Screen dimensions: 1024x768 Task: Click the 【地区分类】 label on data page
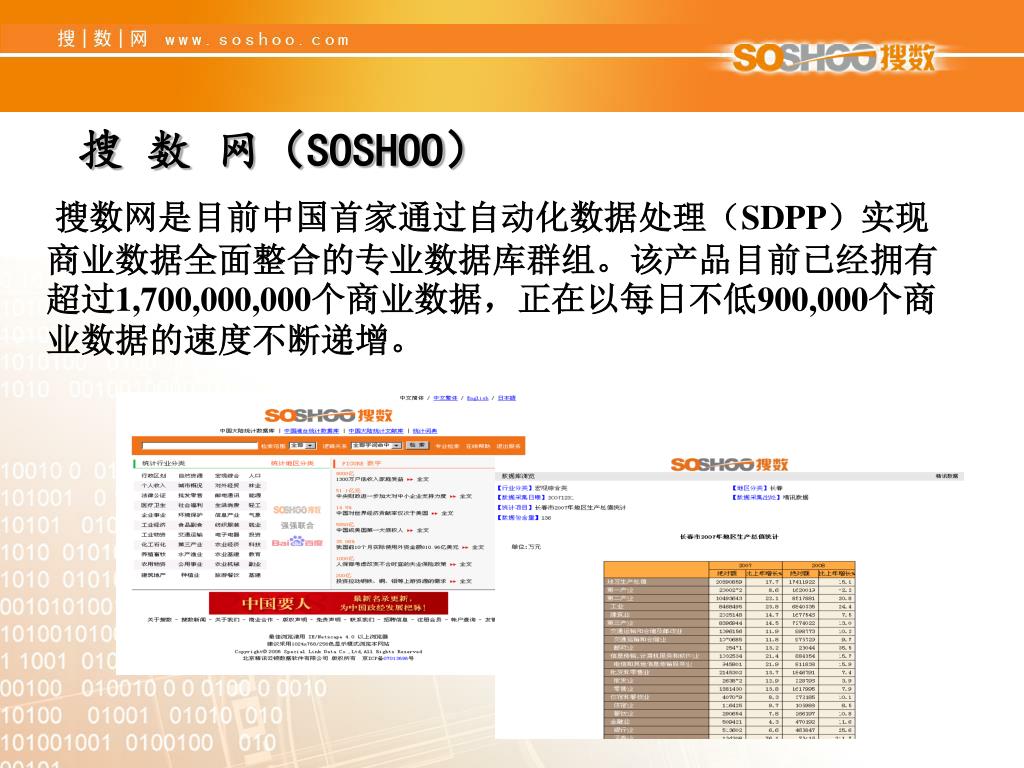751,488
